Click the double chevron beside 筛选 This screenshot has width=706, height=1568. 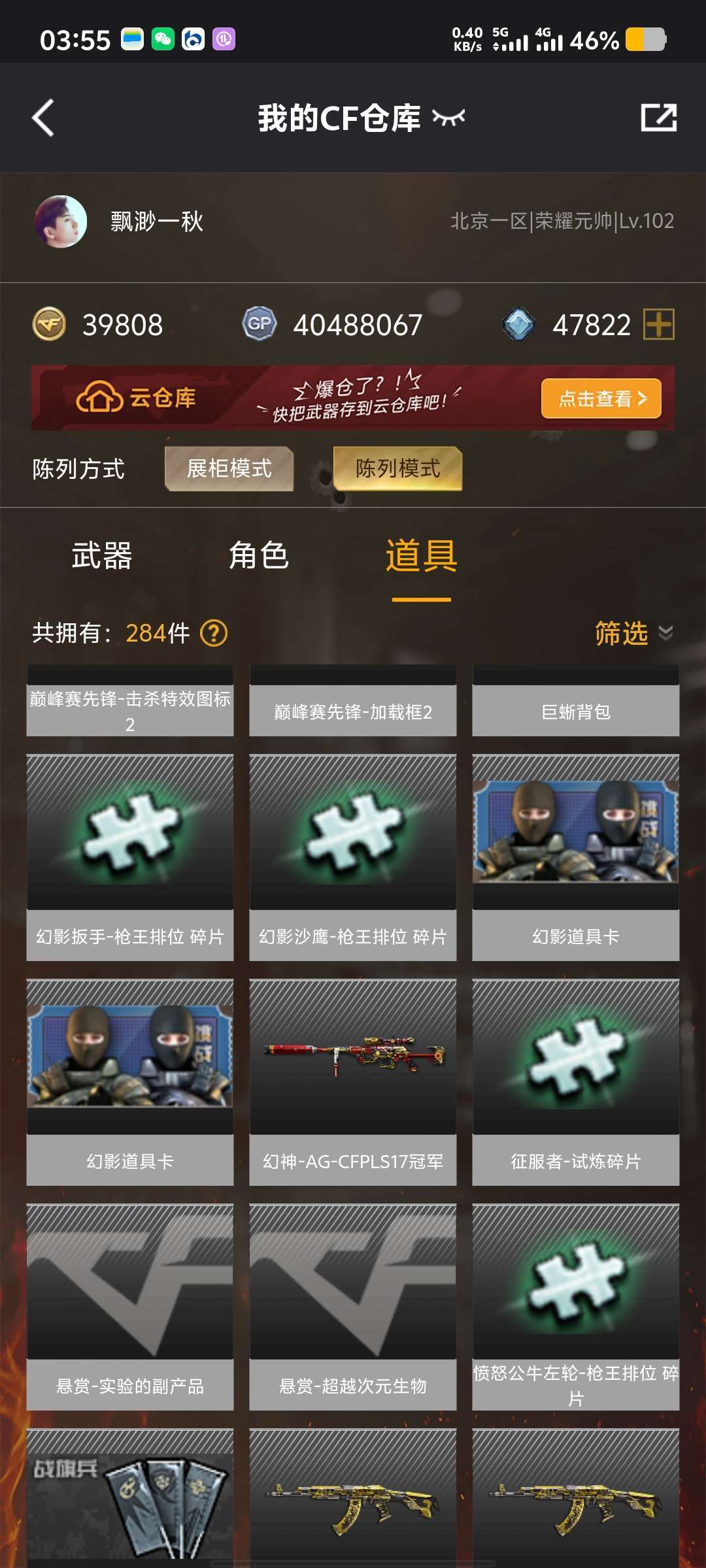coord(665,633)
